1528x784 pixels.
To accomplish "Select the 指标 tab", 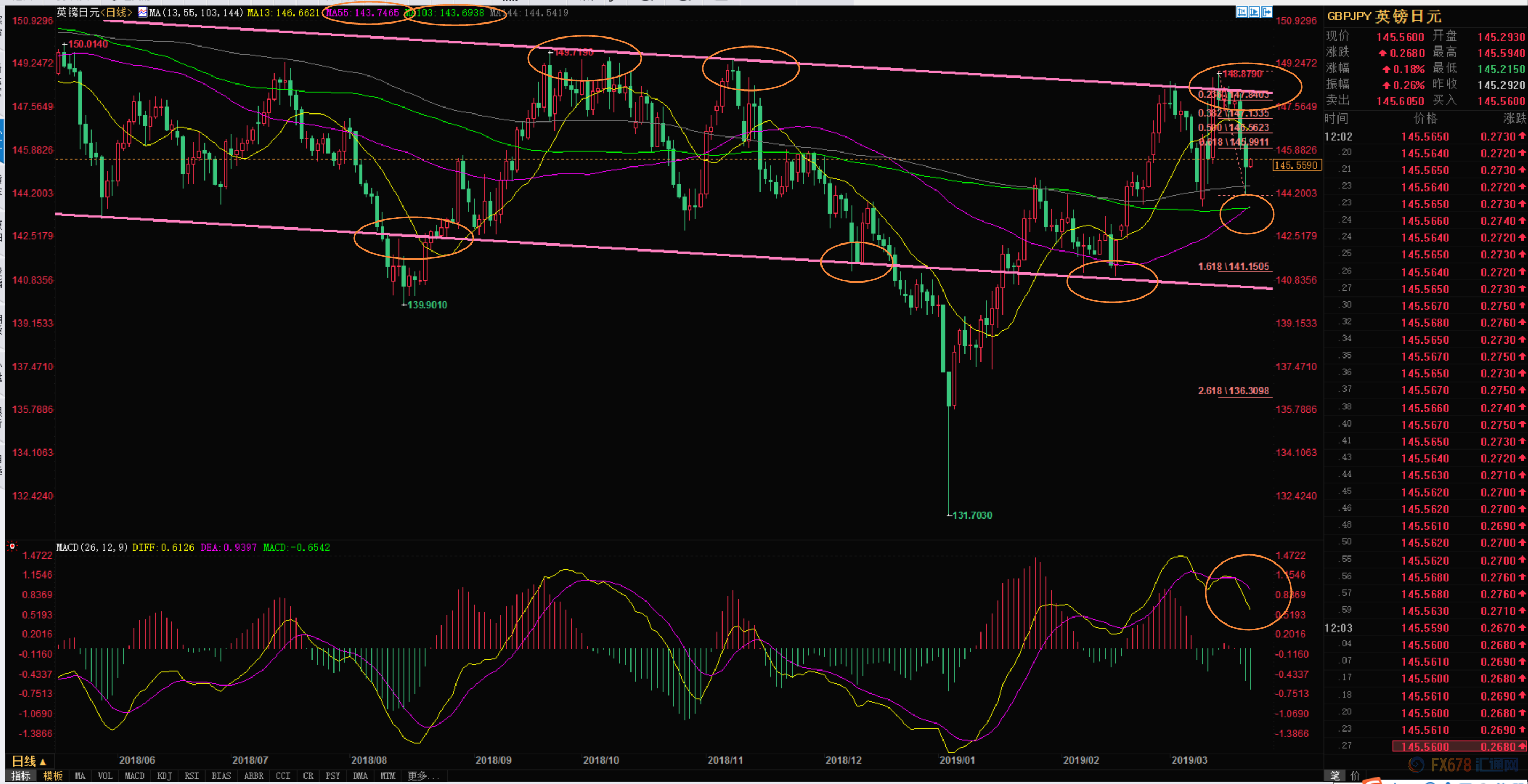I will (21, 775).
